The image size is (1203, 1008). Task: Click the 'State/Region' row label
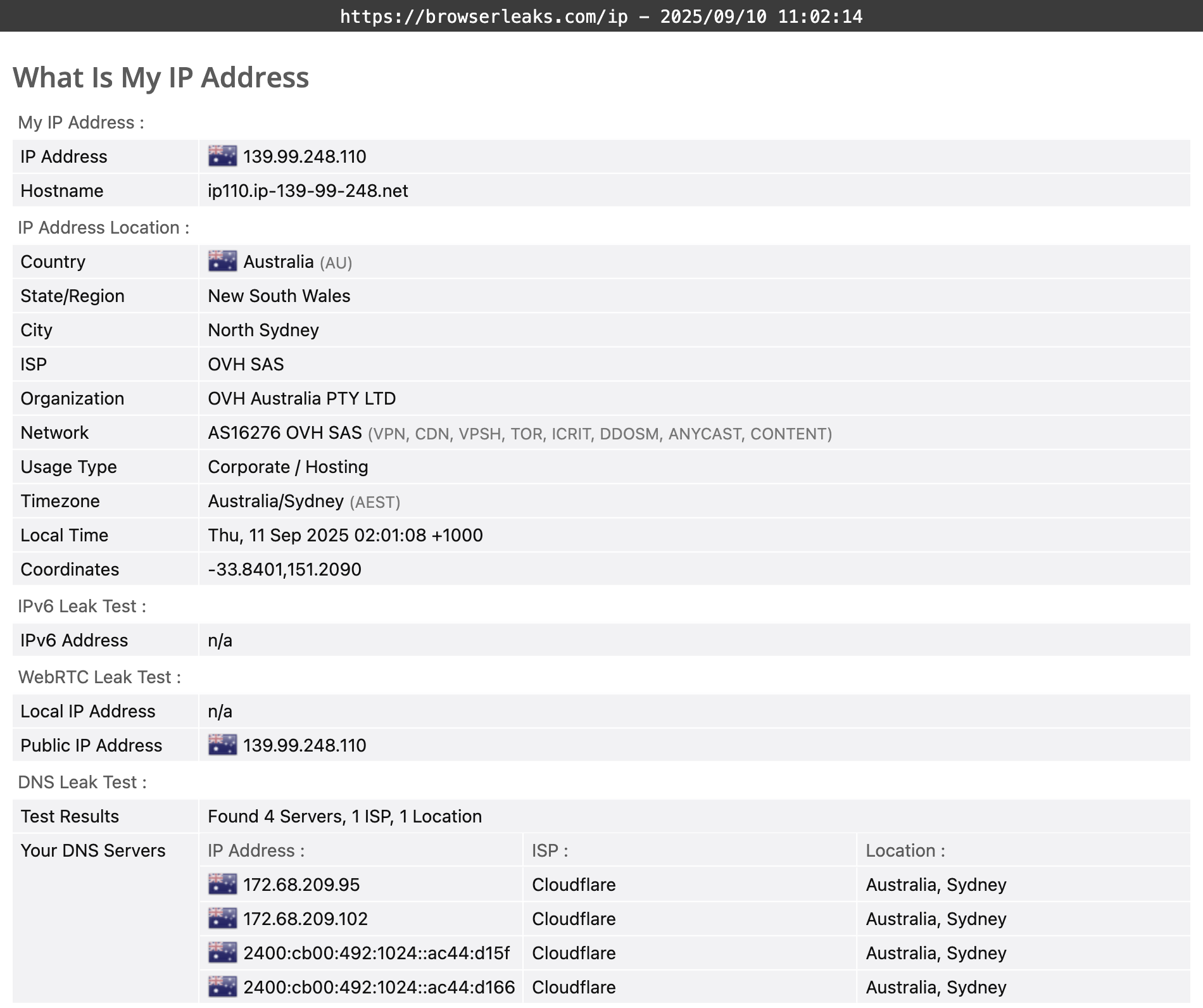pyautogui.click(x=73, y=296)
